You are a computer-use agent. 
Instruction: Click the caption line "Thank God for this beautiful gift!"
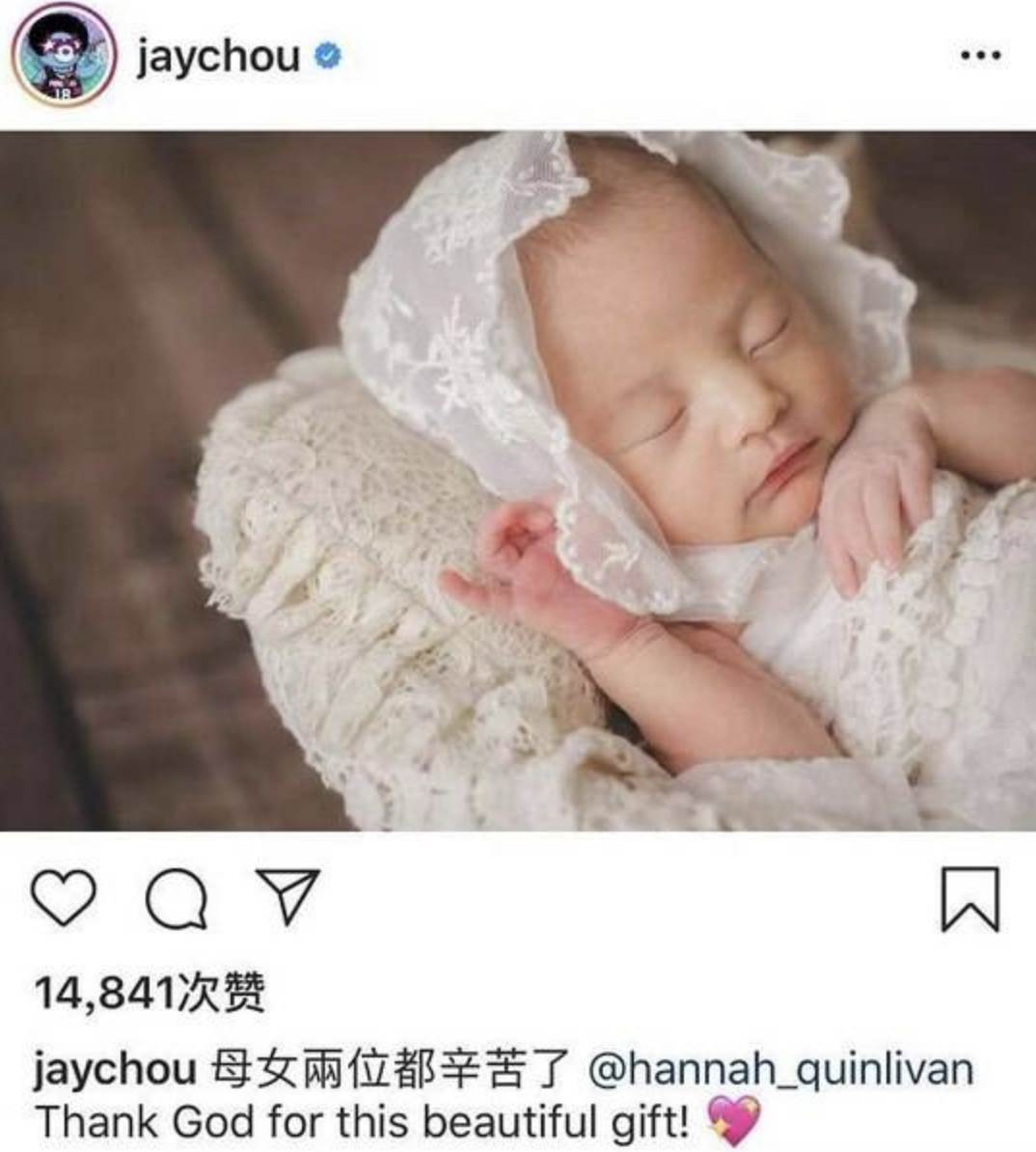[x=363, y=1122]
